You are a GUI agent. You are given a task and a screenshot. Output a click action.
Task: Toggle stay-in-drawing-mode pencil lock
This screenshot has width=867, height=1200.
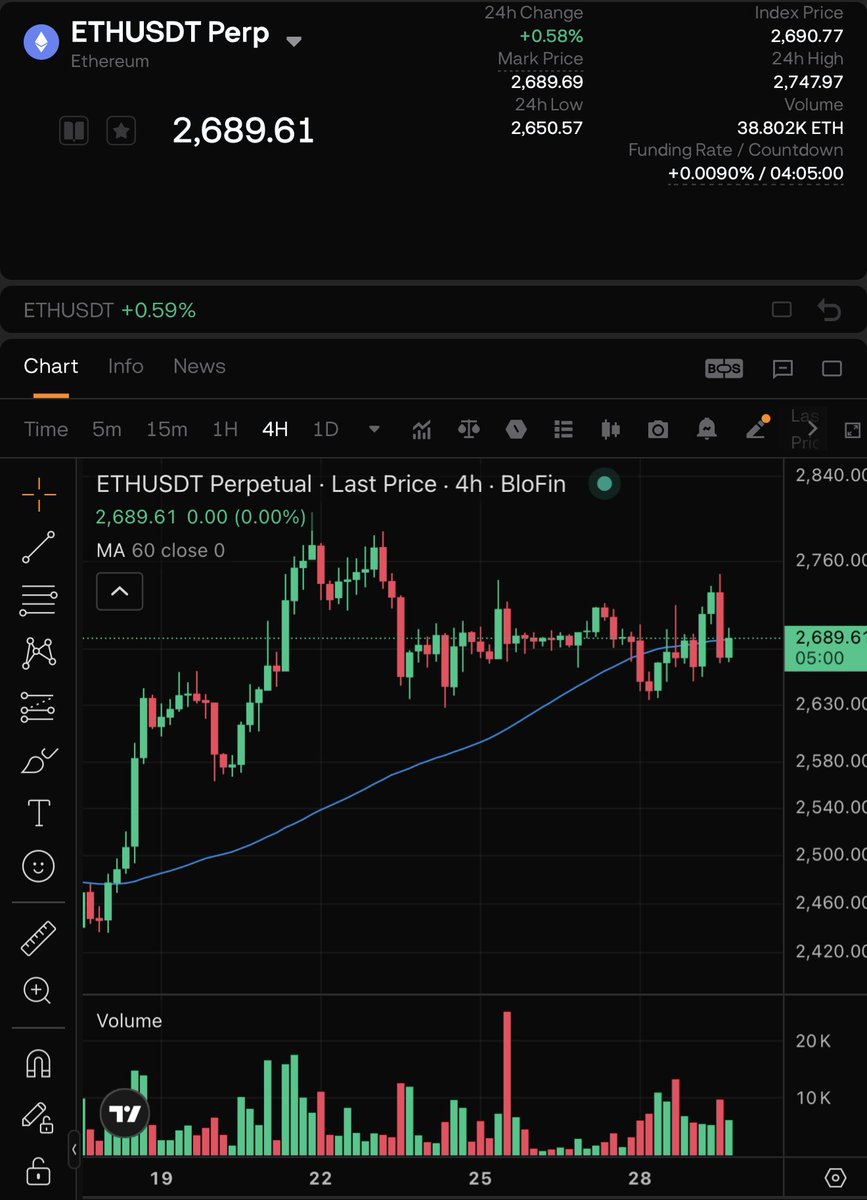coord(38,1117)
